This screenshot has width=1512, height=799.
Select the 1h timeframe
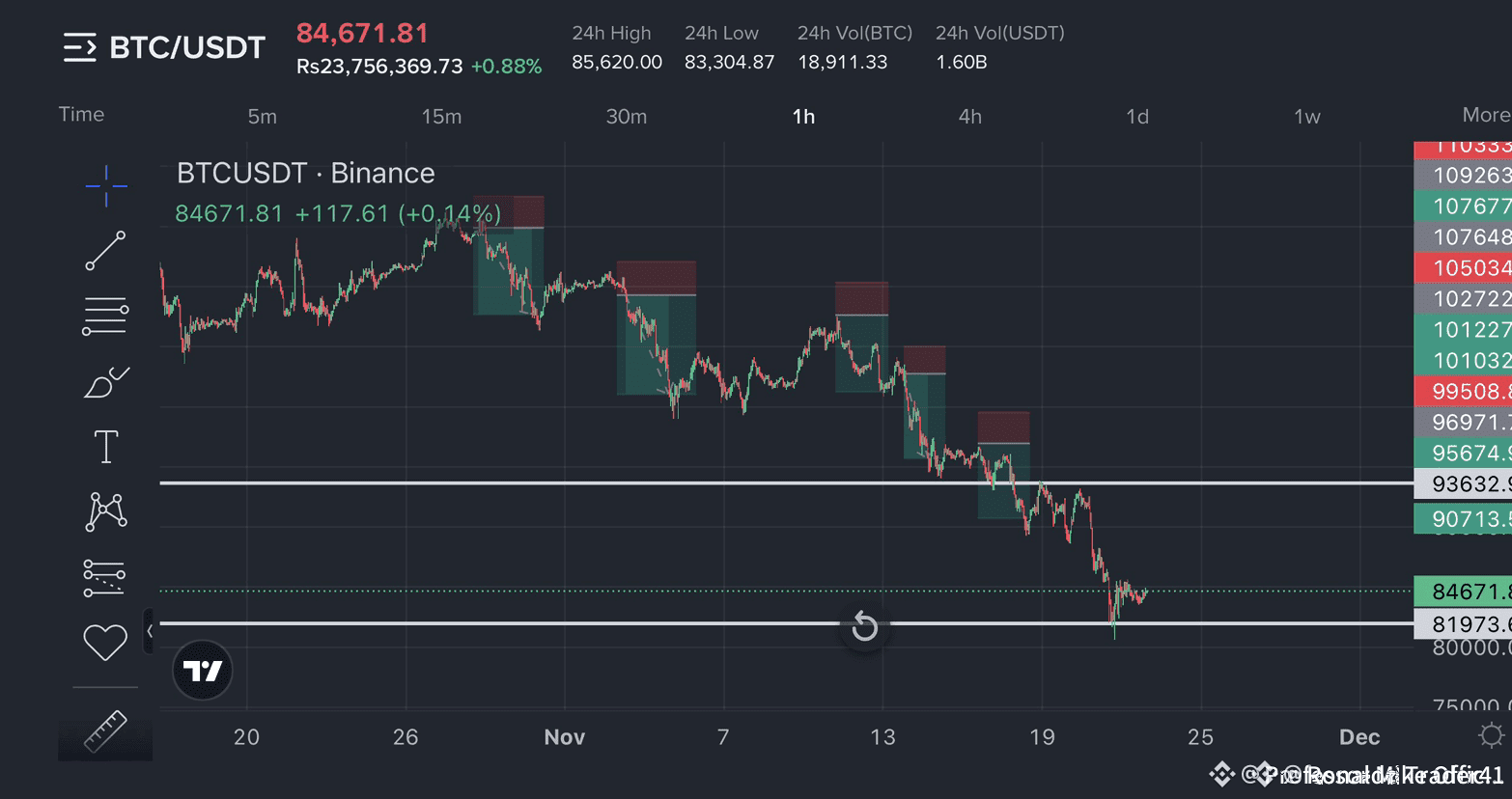click(x=803, y=117)
